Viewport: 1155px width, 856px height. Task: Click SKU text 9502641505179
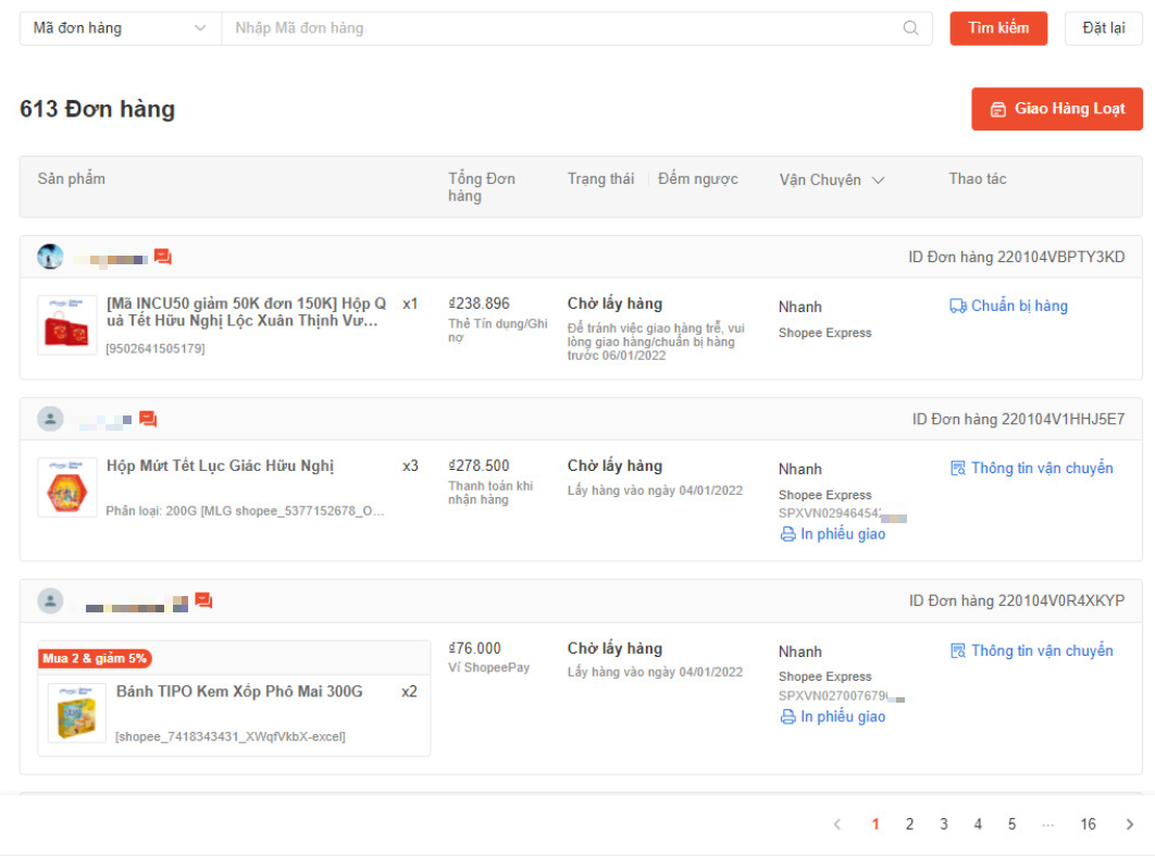(155, 348)
